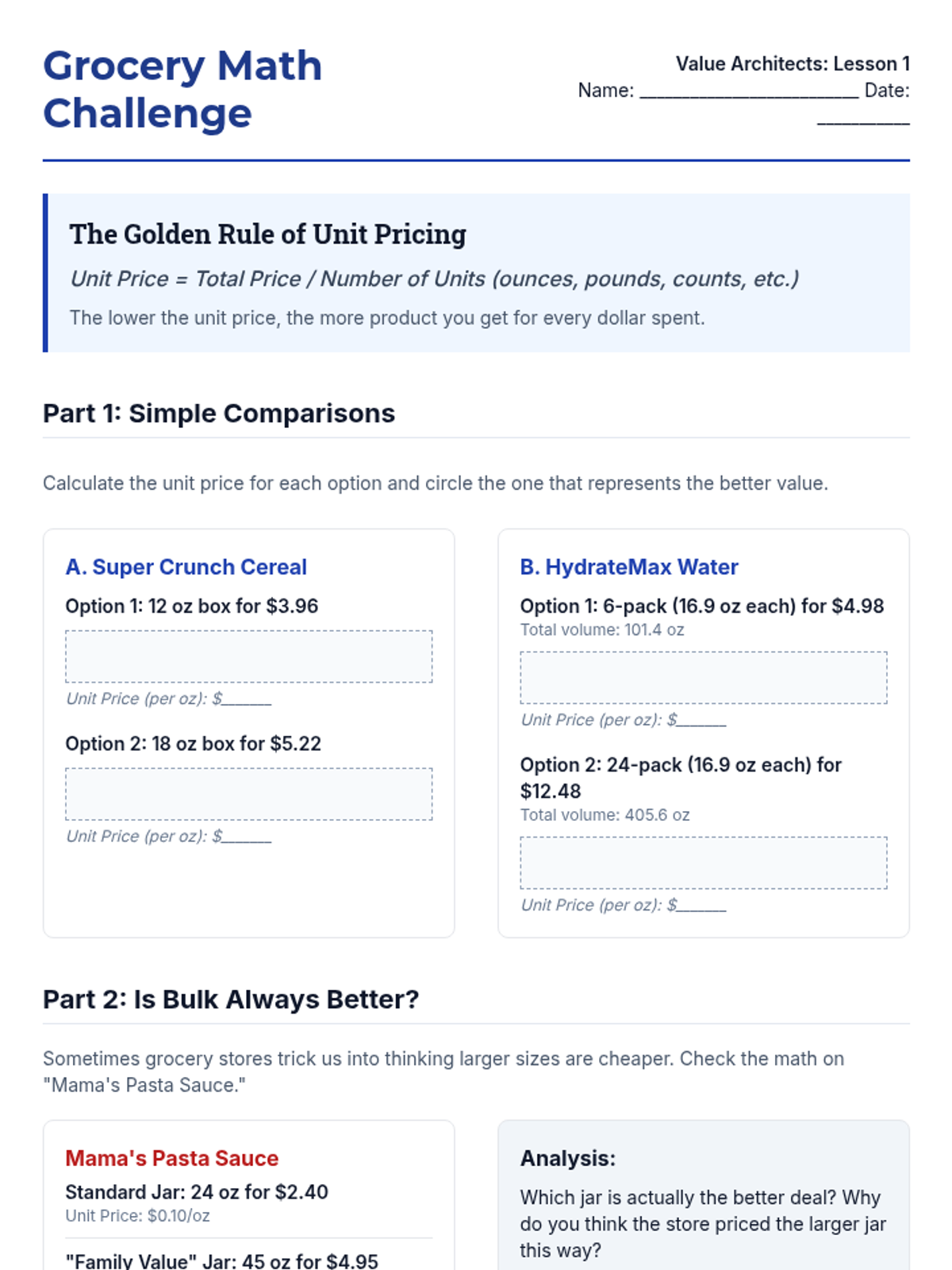This screenshot has height=1270, width=952.
Task: Click the Grocery Math Challenge title
Action: coord(182,89)
